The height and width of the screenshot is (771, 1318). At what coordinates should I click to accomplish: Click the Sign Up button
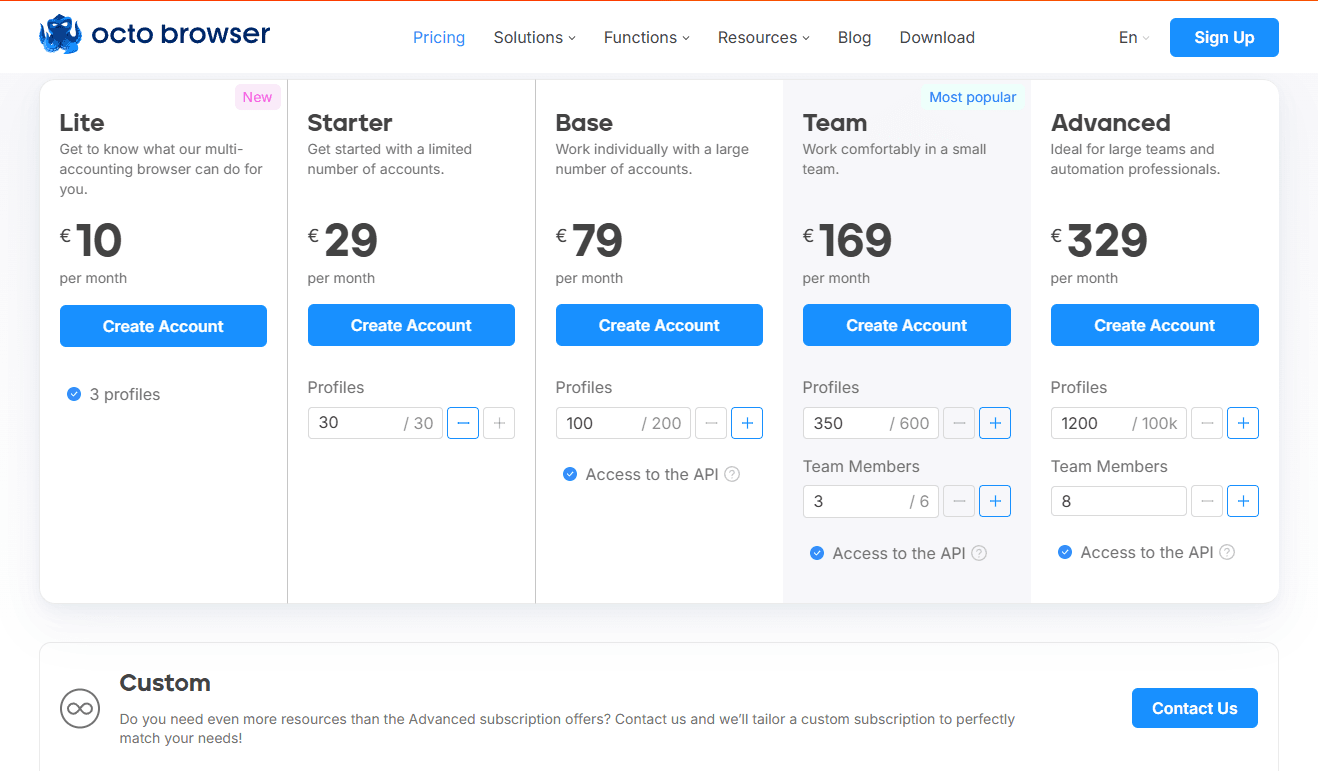1224,37
